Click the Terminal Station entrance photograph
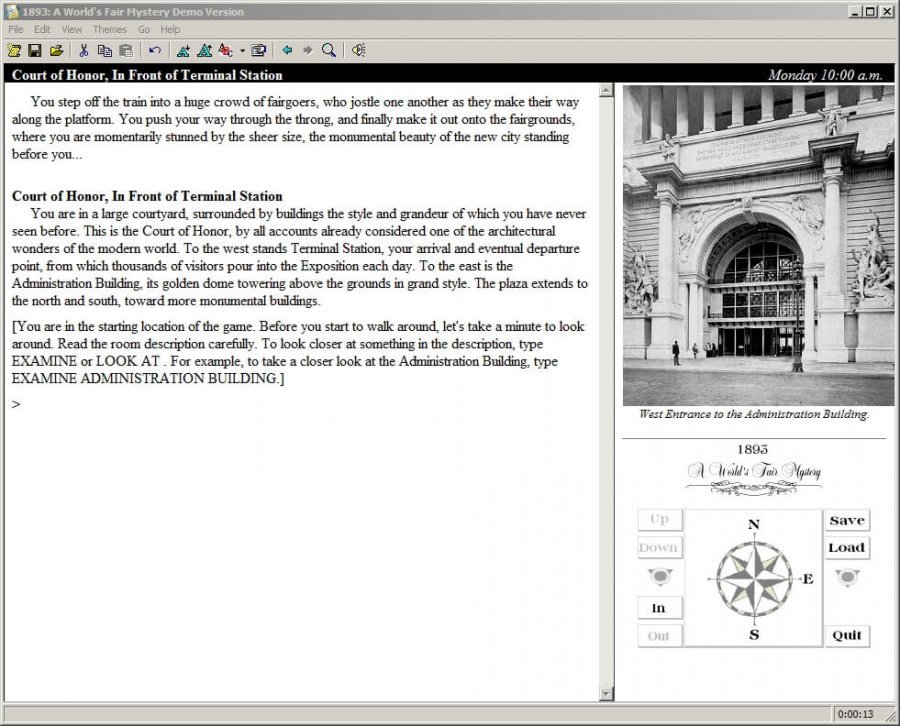The width and height of the screenshot is (900, 726). point(758,245)
